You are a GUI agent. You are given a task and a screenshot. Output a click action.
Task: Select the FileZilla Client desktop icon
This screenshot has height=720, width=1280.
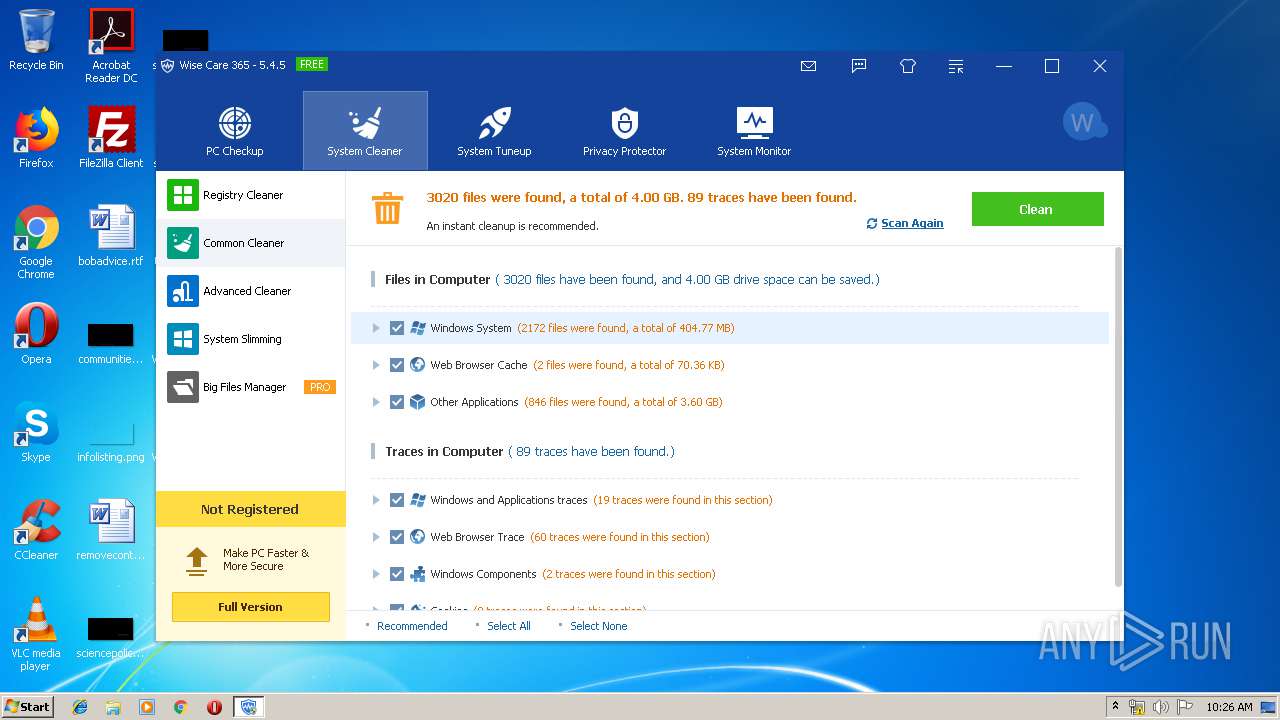point(111,138)
